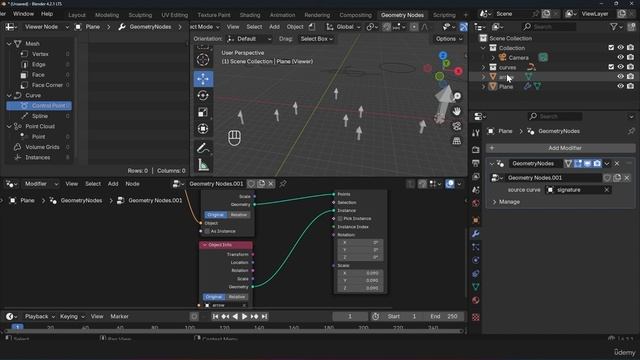Image resolution: width=640 pixels, height=360 pixels.
Task: Select the Rotate tool in viewport toolbar
Action: pos(203,96)
